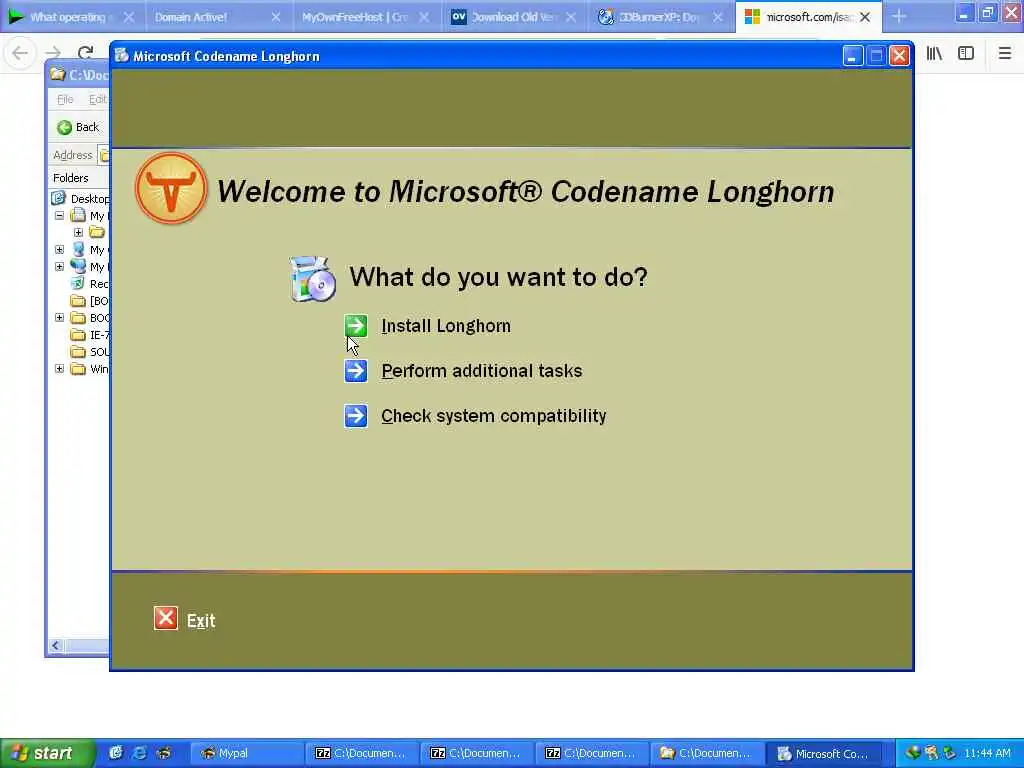Viewport: 1024px width, 768px height.
Task: Click the taskbar clock
Action: click(x=987, y=753)
